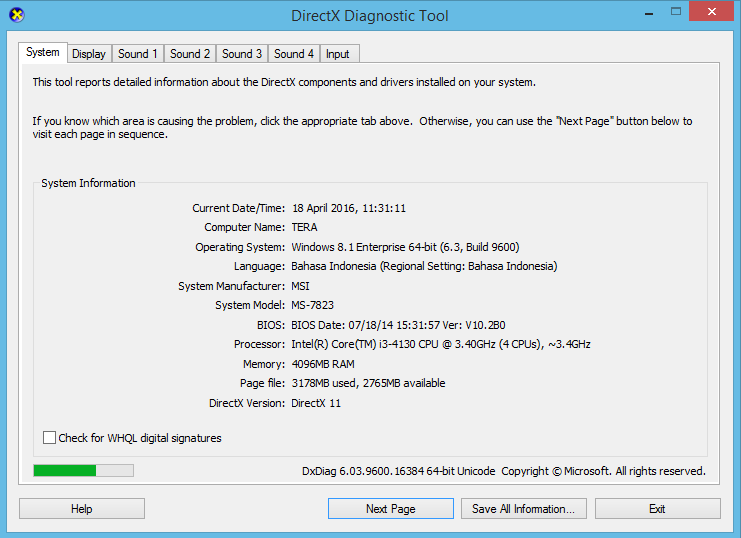The width and height of the screenshot is (741, 538).
Task: Click Save All Information button
Action: (524, 509)
